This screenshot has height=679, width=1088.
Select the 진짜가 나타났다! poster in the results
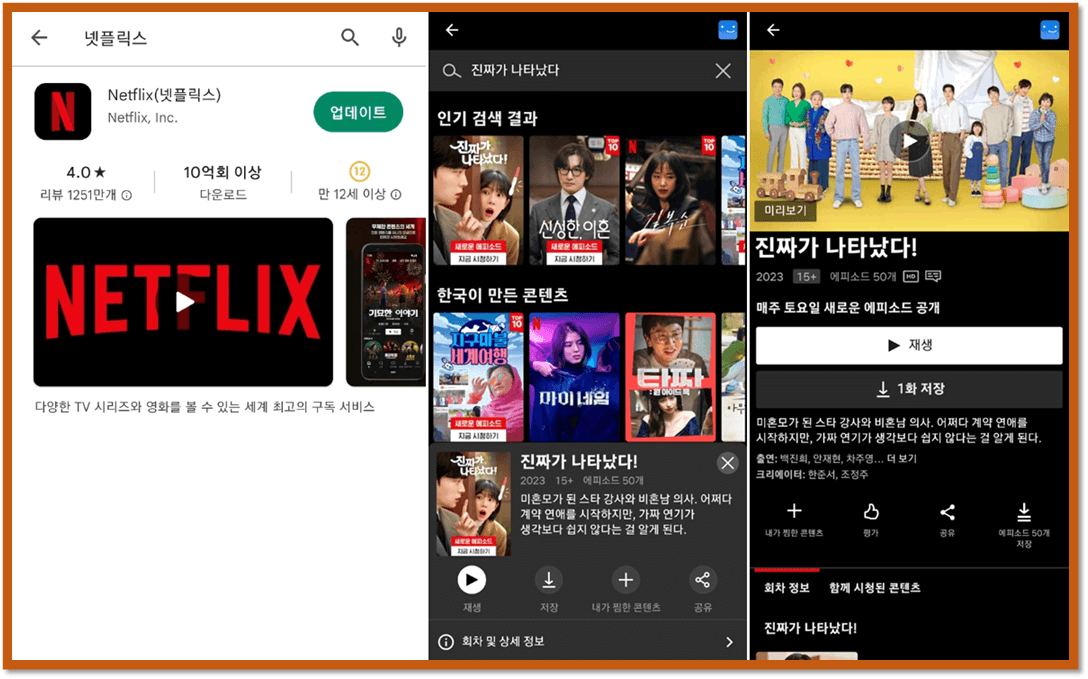[479, 200]
